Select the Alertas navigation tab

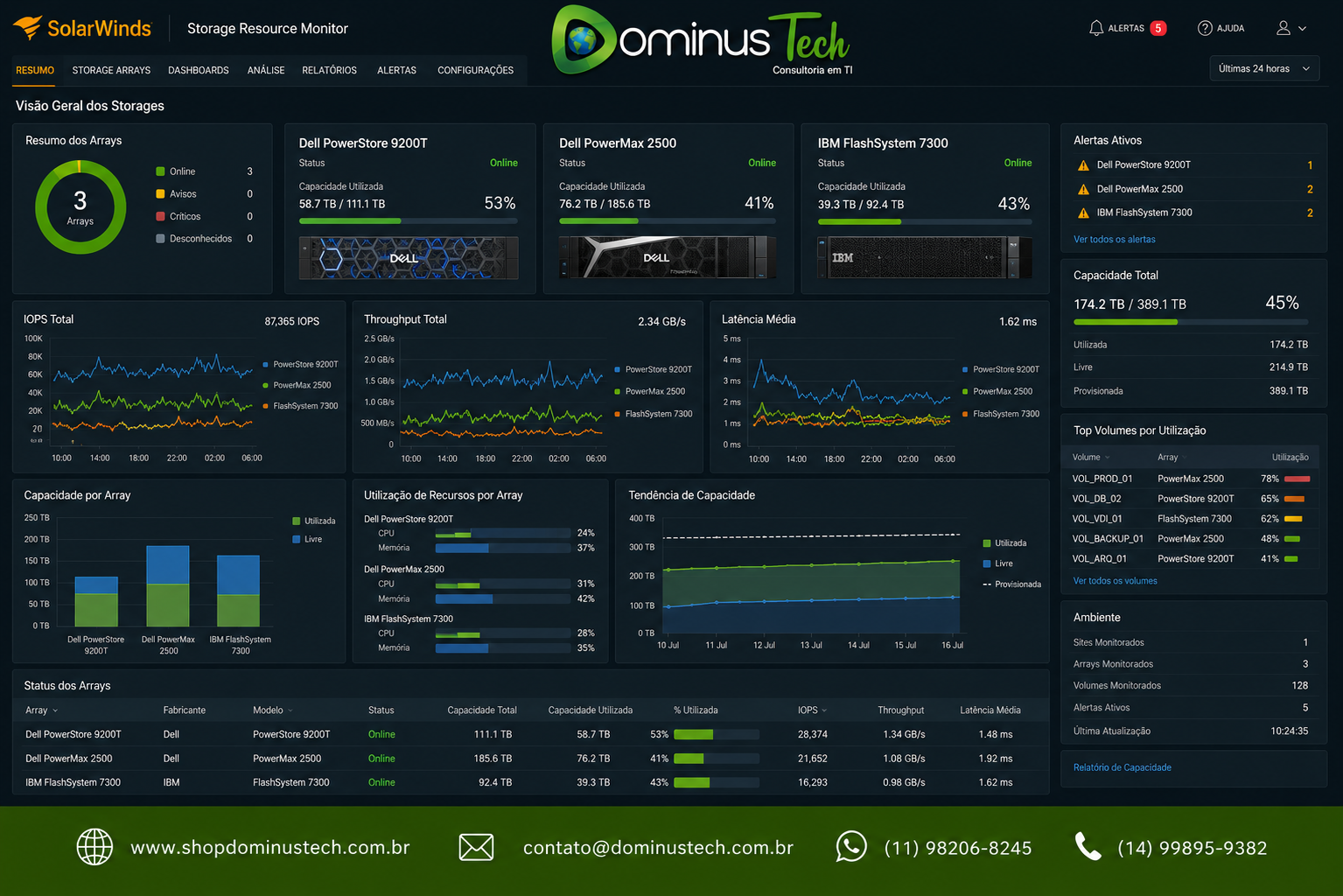(396, 70)
